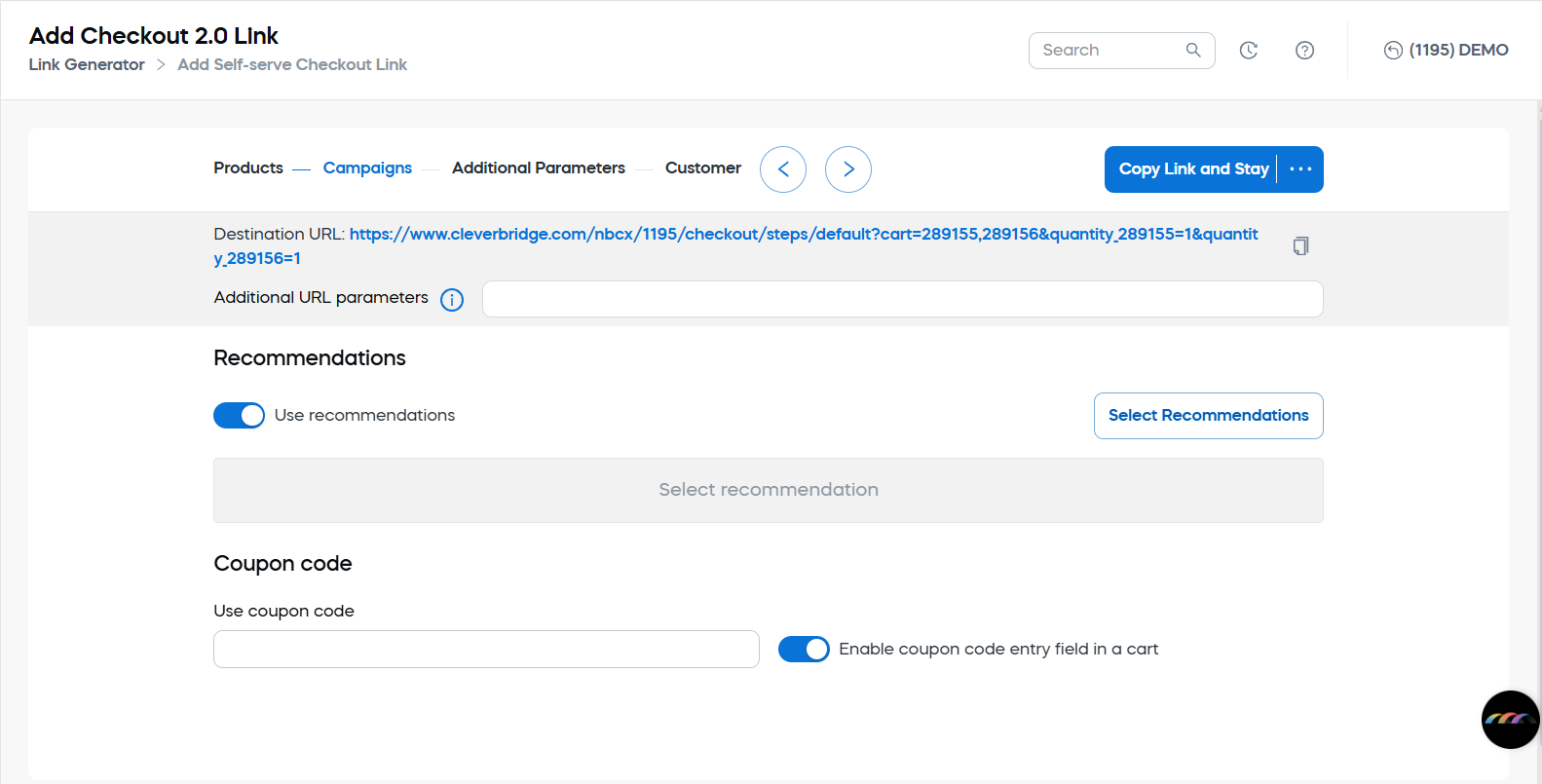Advance to the next step arrow

click(x=848, y=169)
